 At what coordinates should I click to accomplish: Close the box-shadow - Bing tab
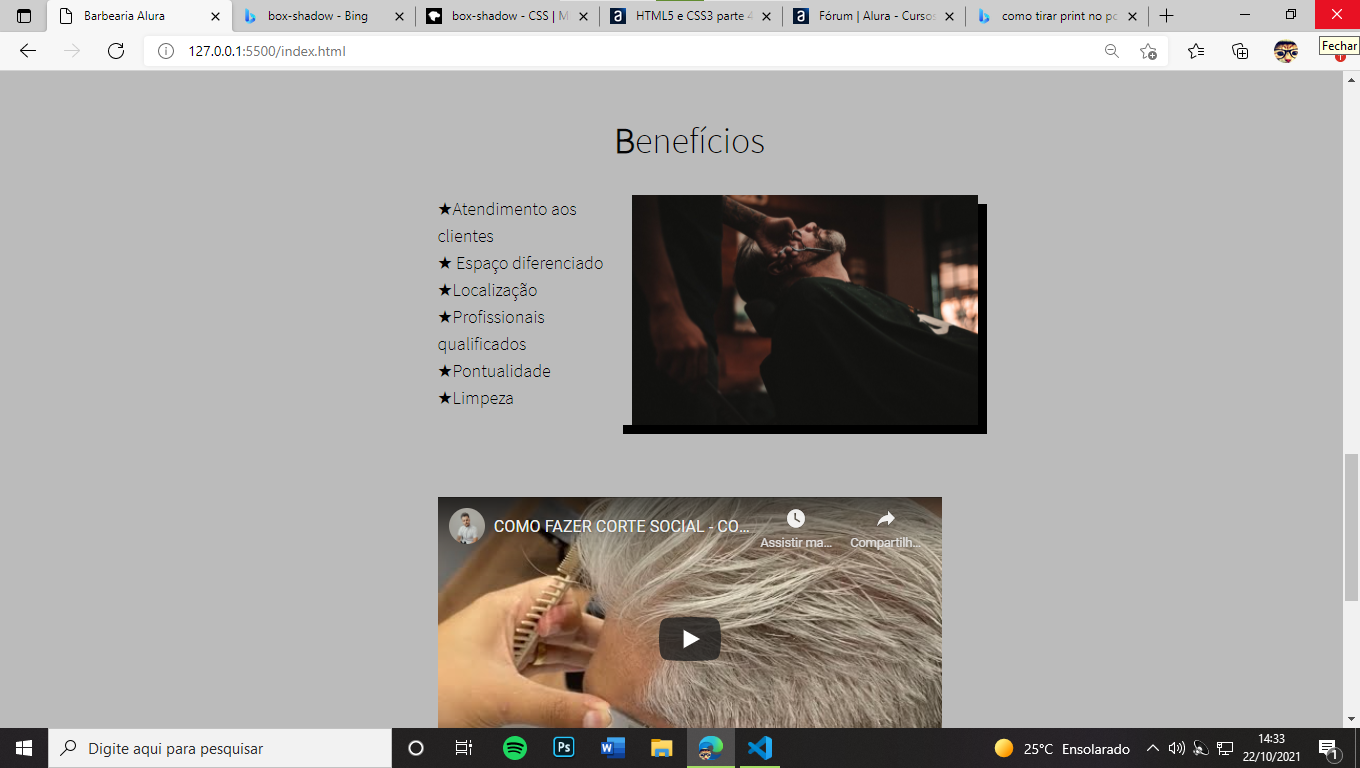pos(399,16)
